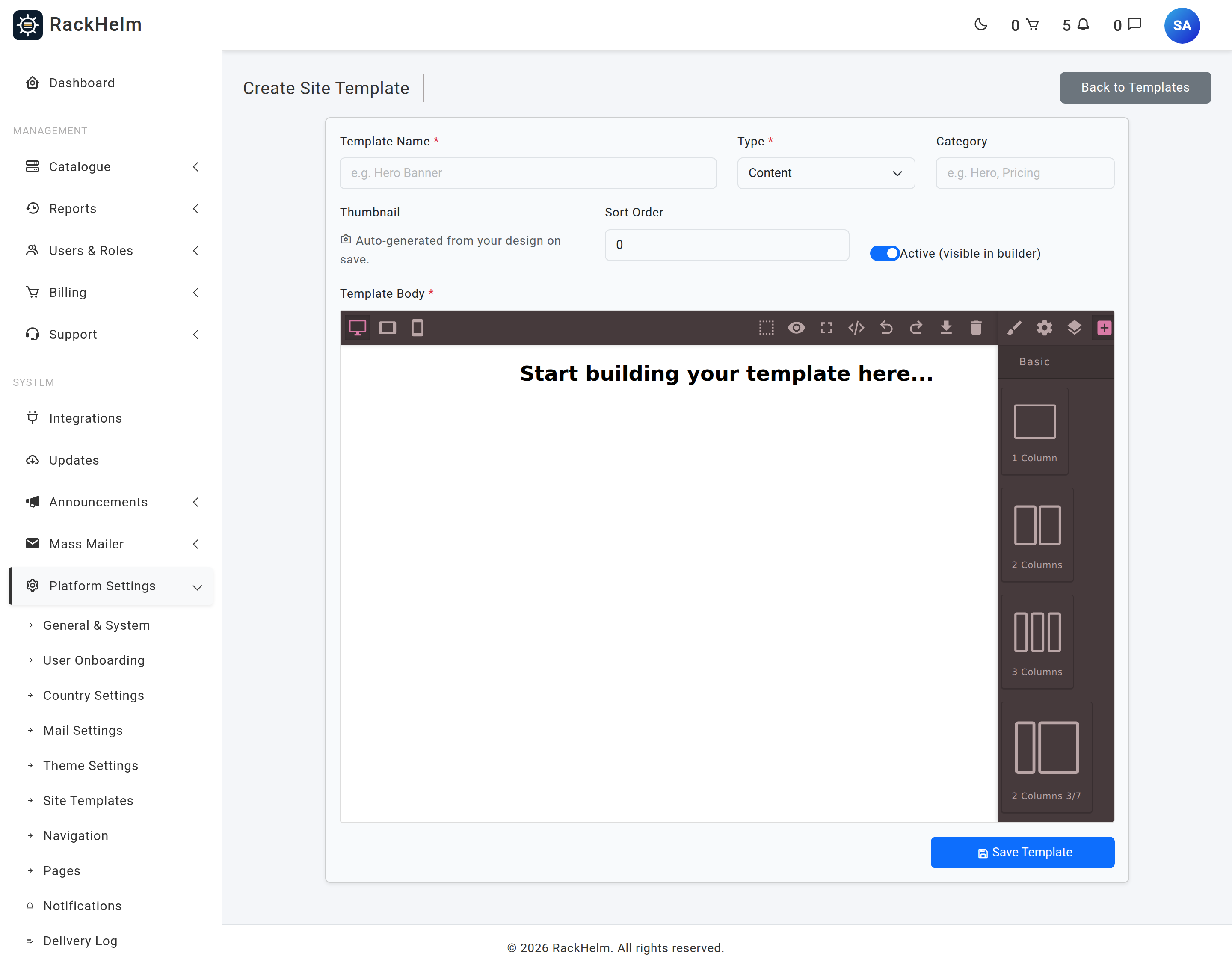Viewport: 1232px width, 971px height.
Task: Open the Type dropdown
Action: click(x=826, y=173)
